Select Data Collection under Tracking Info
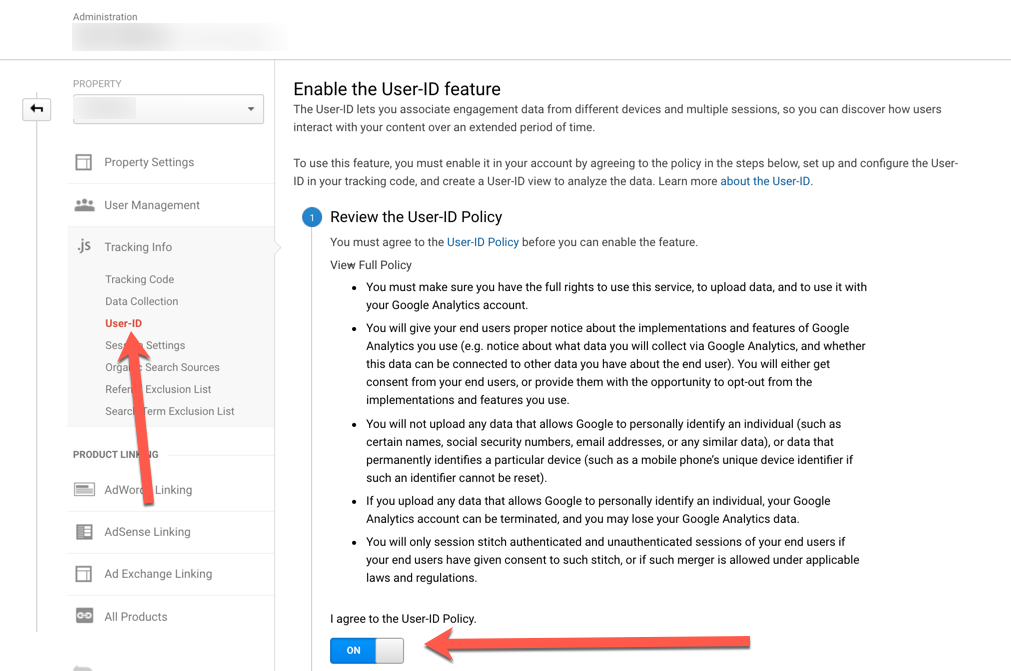The height and width of the screenshot is (671, 1011). point(142,301)
